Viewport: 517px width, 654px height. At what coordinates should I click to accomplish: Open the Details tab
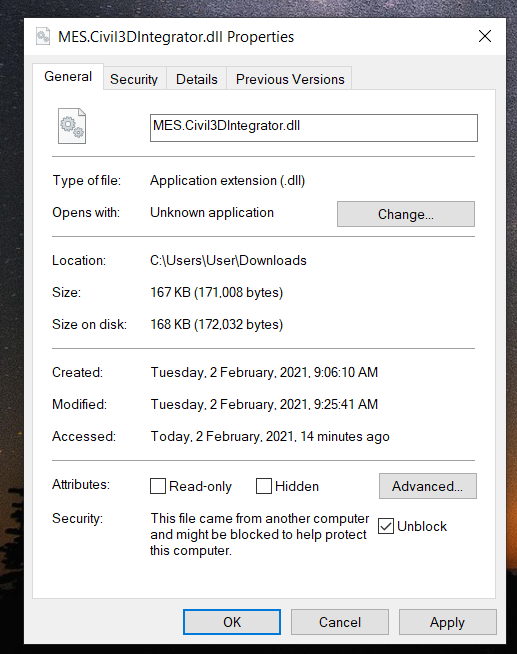(197, 79)
